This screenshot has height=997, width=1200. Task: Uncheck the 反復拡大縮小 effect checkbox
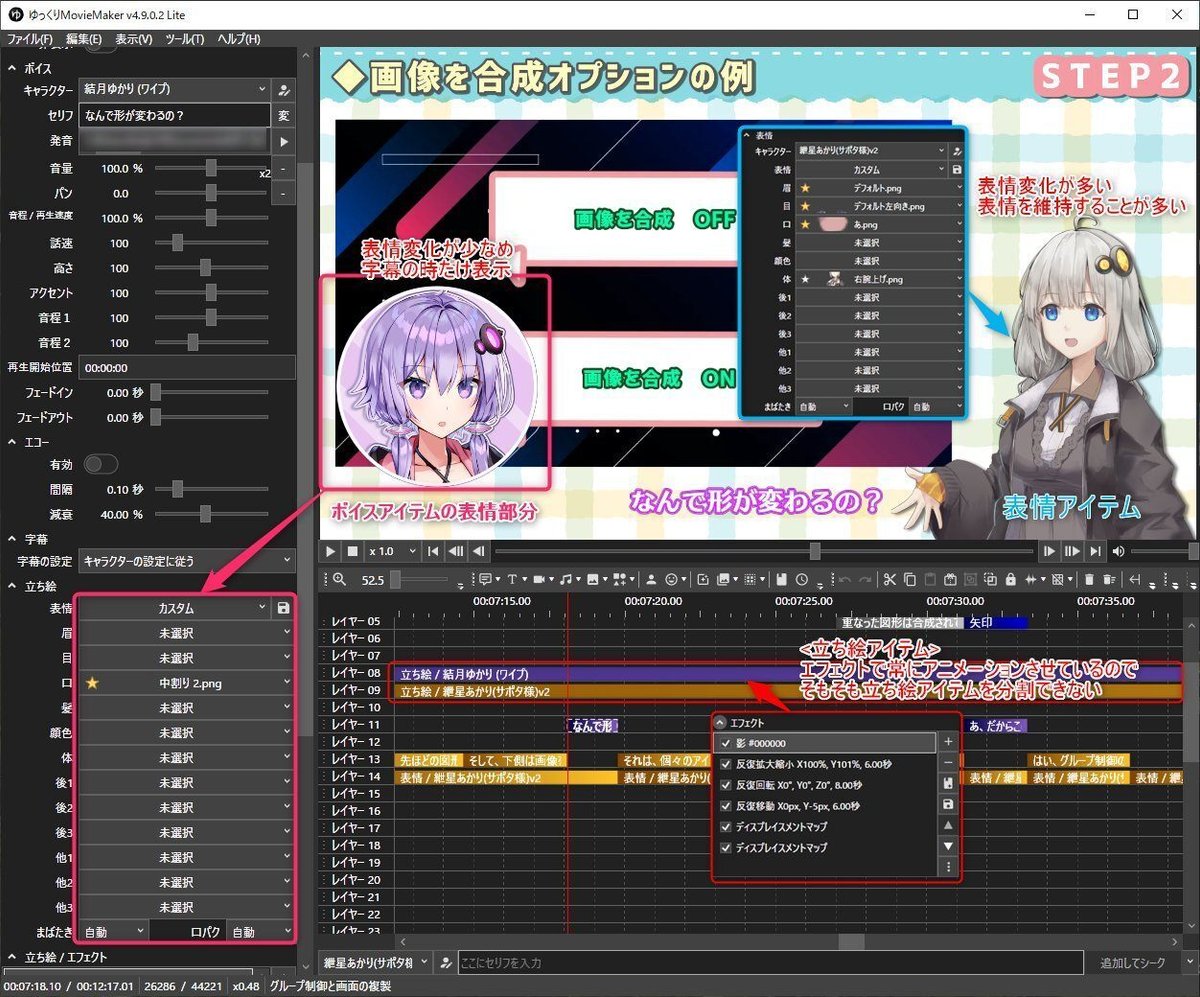[727, 764]
